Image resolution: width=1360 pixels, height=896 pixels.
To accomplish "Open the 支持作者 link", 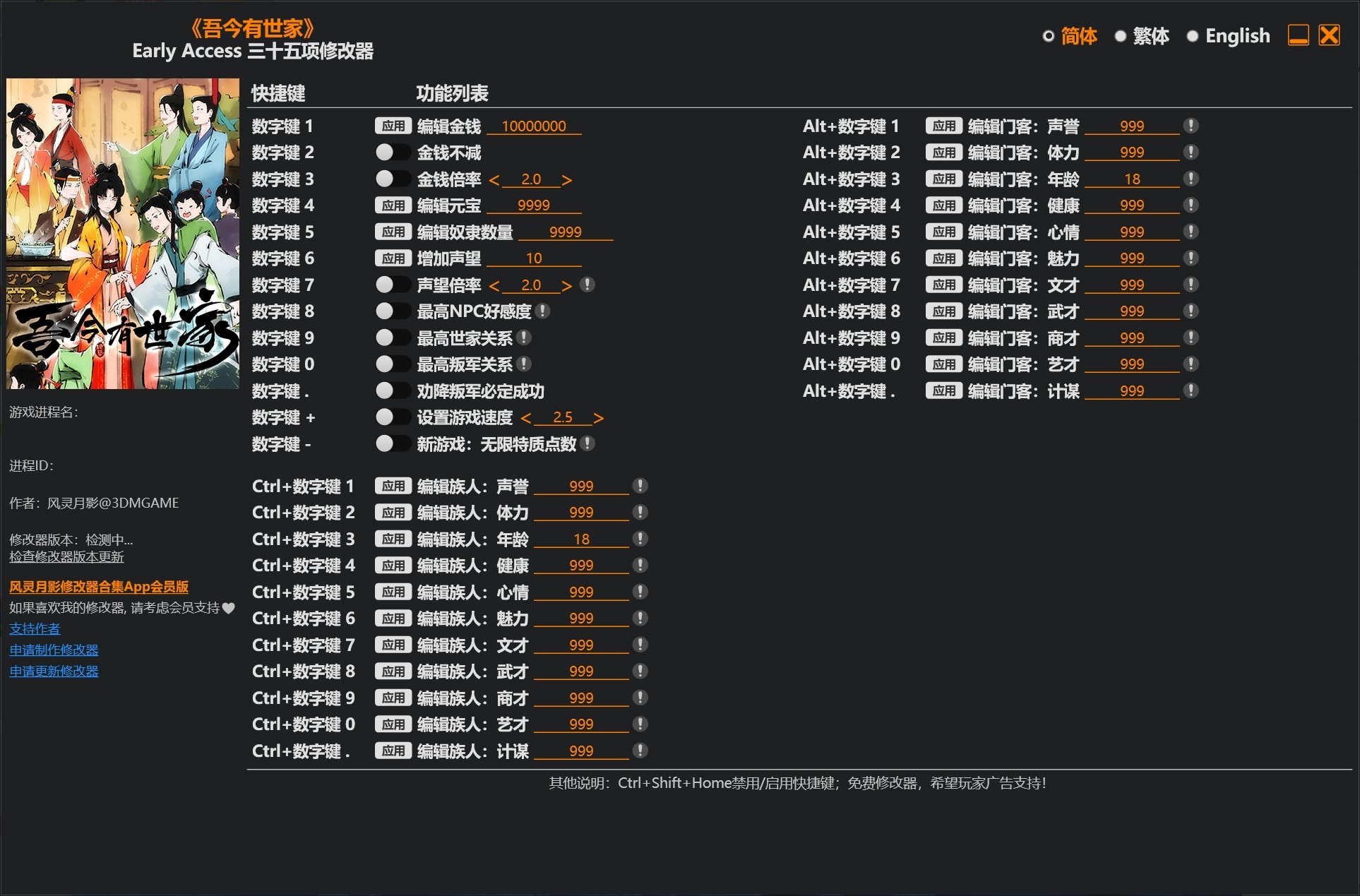I will 34,628.
